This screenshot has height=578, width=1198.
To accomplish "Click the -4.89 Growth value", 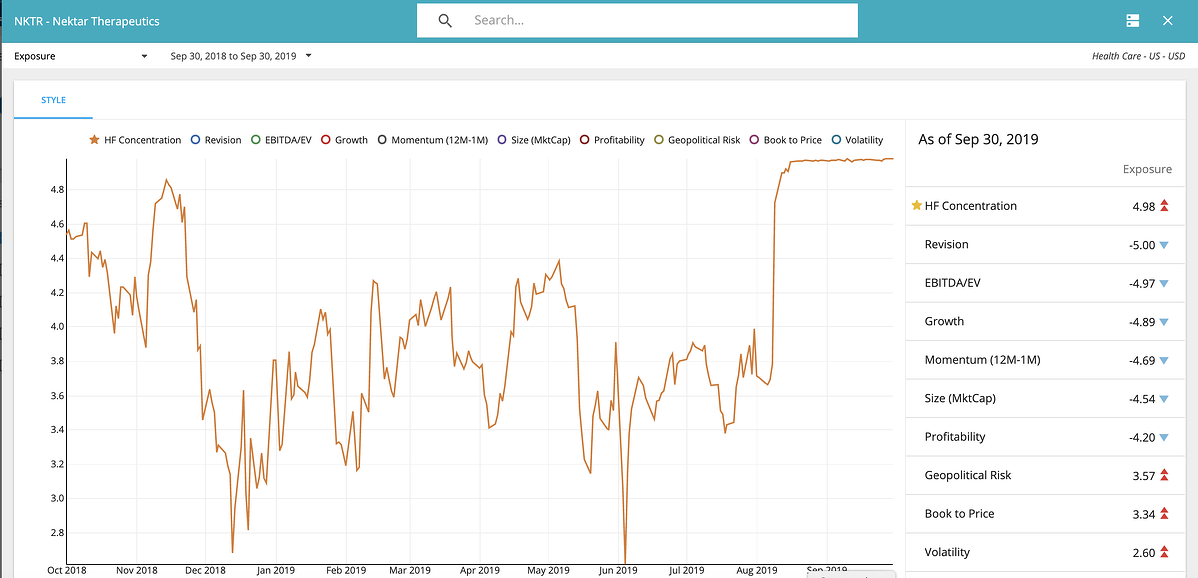I will pyautogui.click(x=1141, y=321).
